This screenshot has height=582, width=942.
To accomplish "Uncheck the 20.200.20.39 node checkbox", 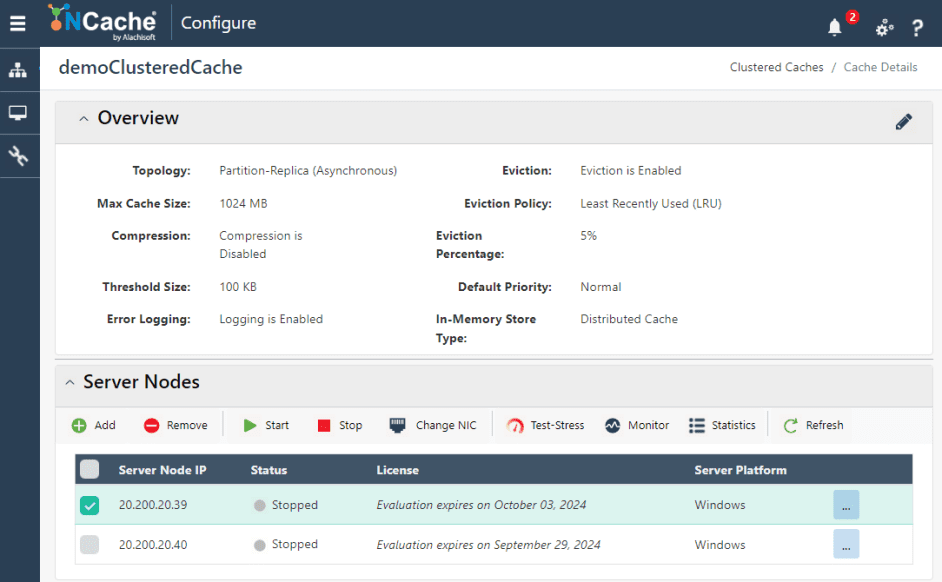I will tap(90, 505).
